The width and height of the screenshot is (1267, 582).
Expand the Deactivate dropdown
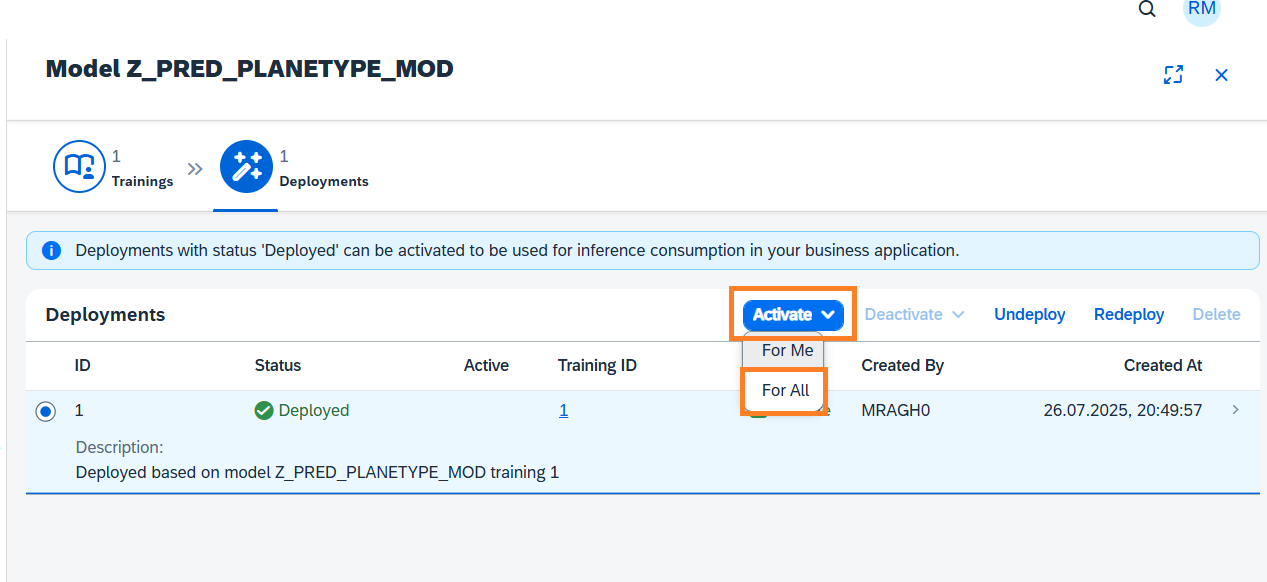click(x=914, y=315)
